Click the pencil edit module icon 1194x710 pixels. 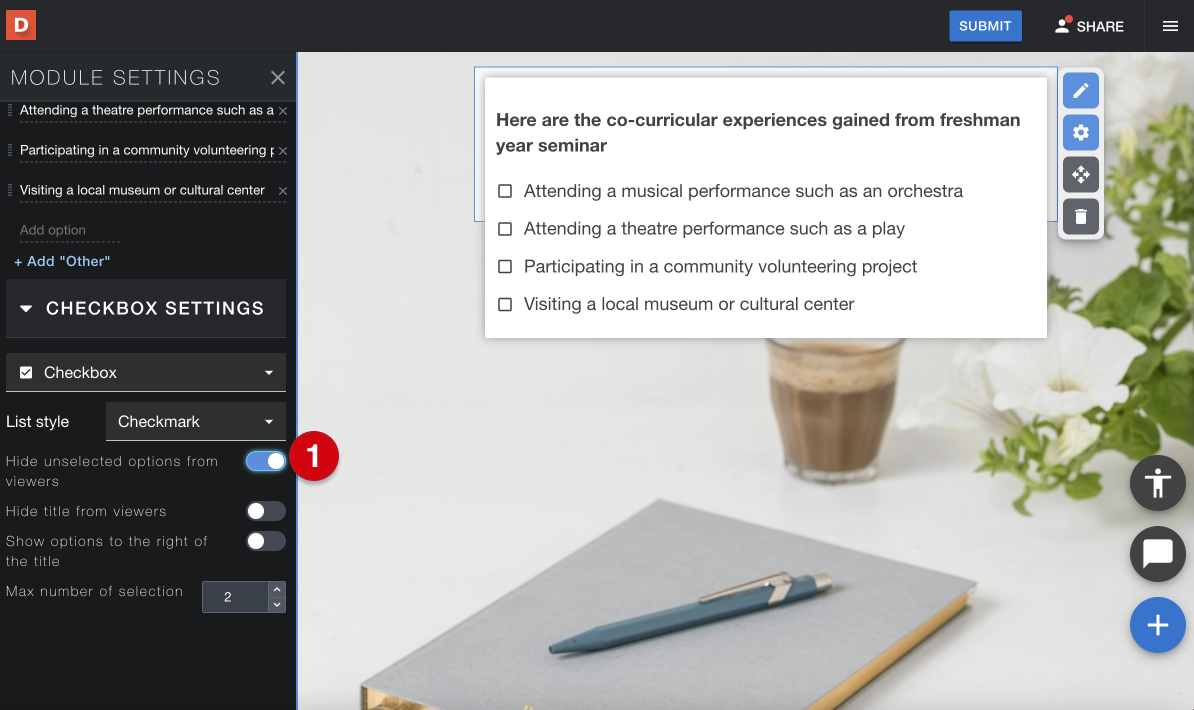pyautogui.click(x=1081, y=91)
